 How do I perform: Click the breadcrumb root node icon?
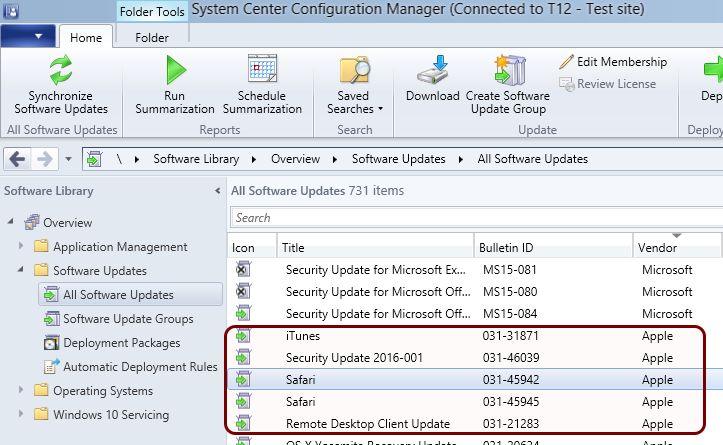click(x=94, y=159)
